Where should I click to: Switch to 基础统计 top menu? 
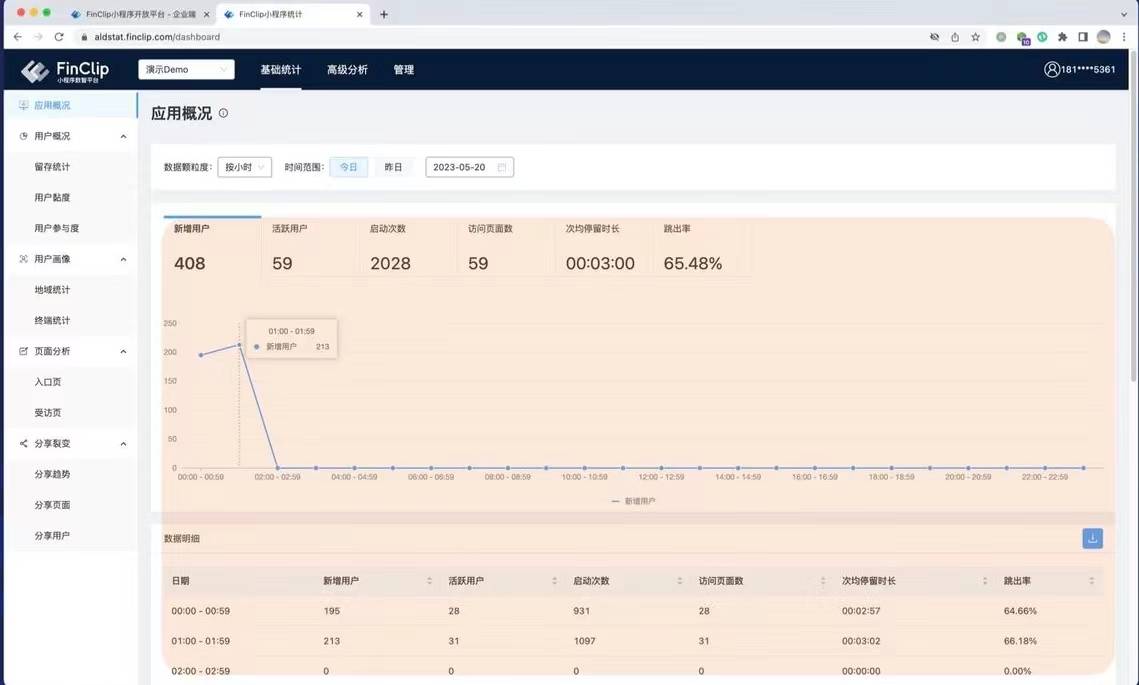point(280,70)
